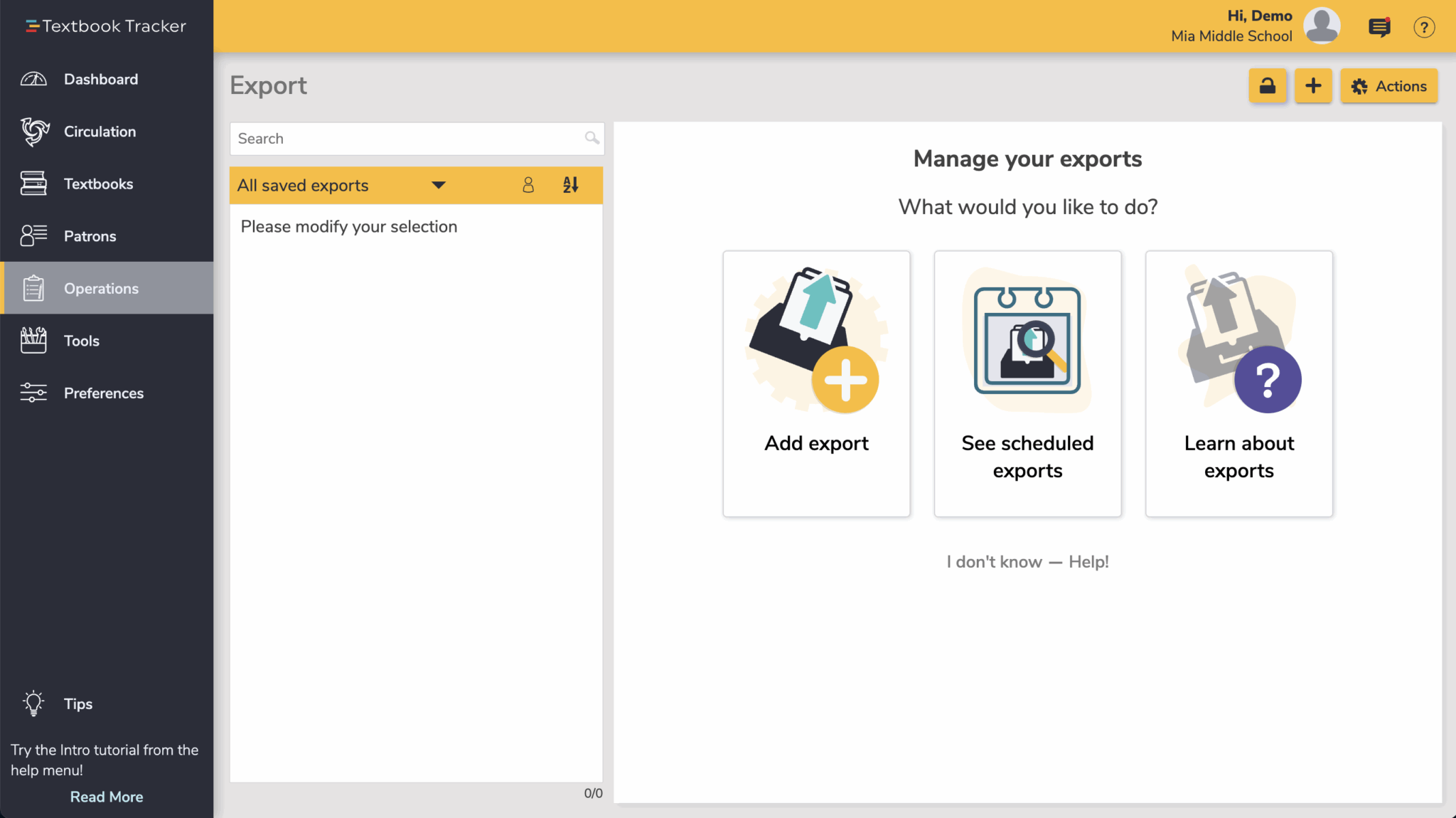Screen dimensions: 1456x818
Task: Click the Read More link
Action: 107,797
